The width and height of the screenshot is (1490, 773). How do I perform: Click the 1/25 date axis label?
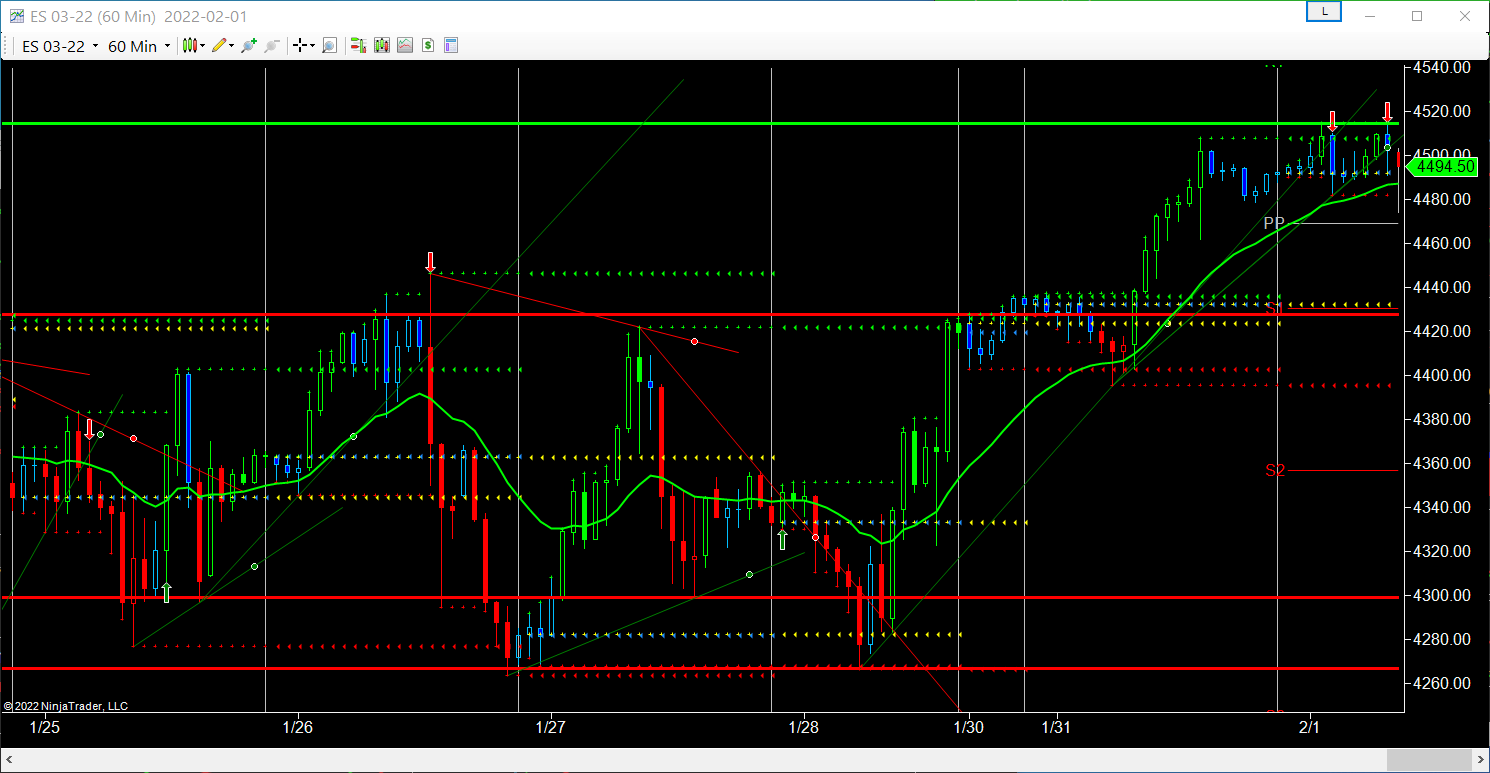(45, 727)
